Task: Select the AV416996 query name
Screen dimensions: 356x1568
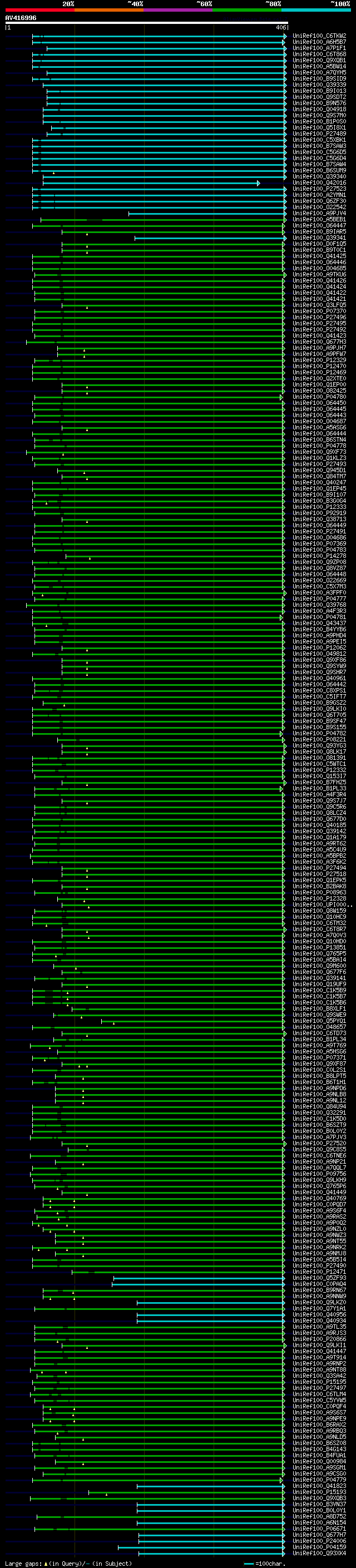Action: click(x=21, y=18)
